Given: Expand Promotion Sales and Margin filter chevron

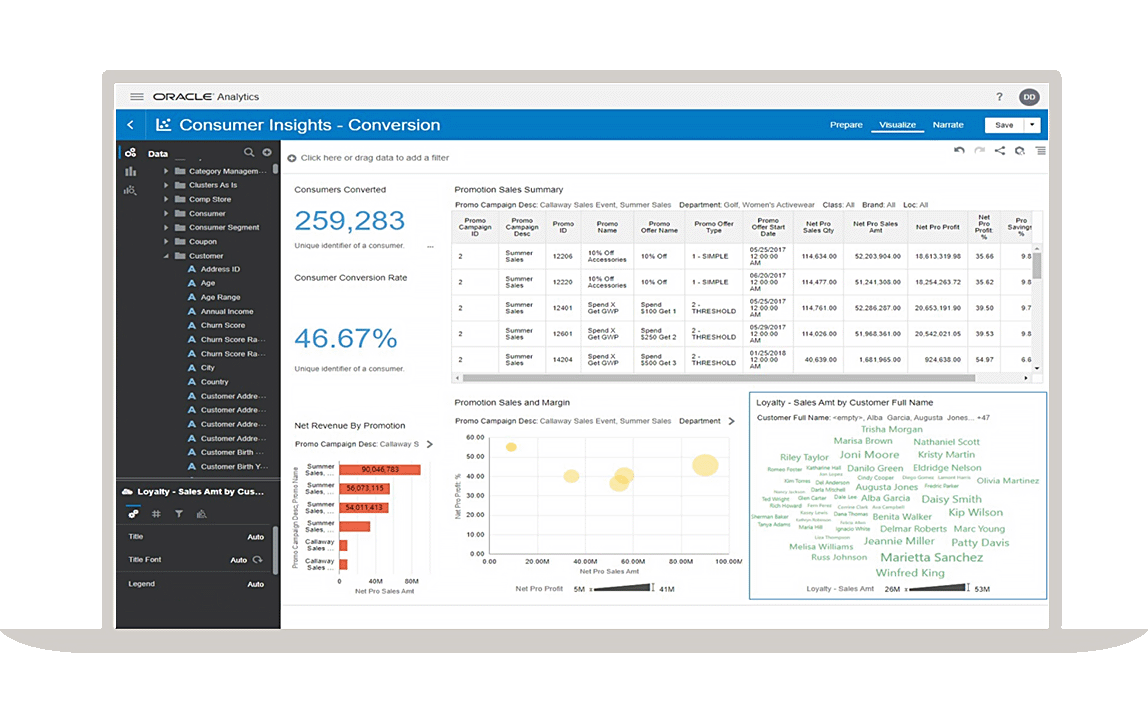Looking at the screenshot, I should 731,421.
